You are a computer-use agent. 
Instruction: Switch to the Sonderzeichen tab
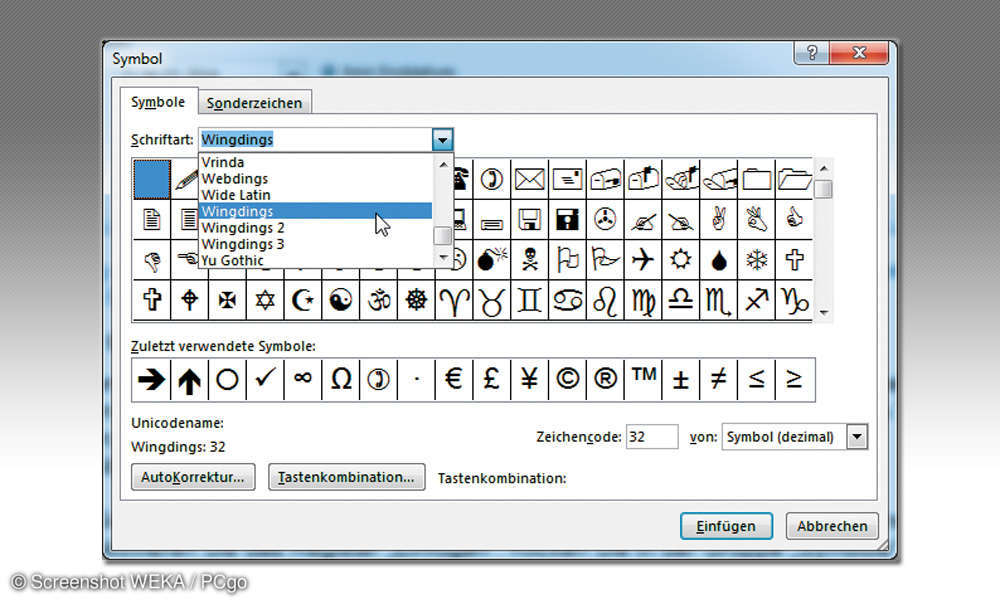point(253,101)
